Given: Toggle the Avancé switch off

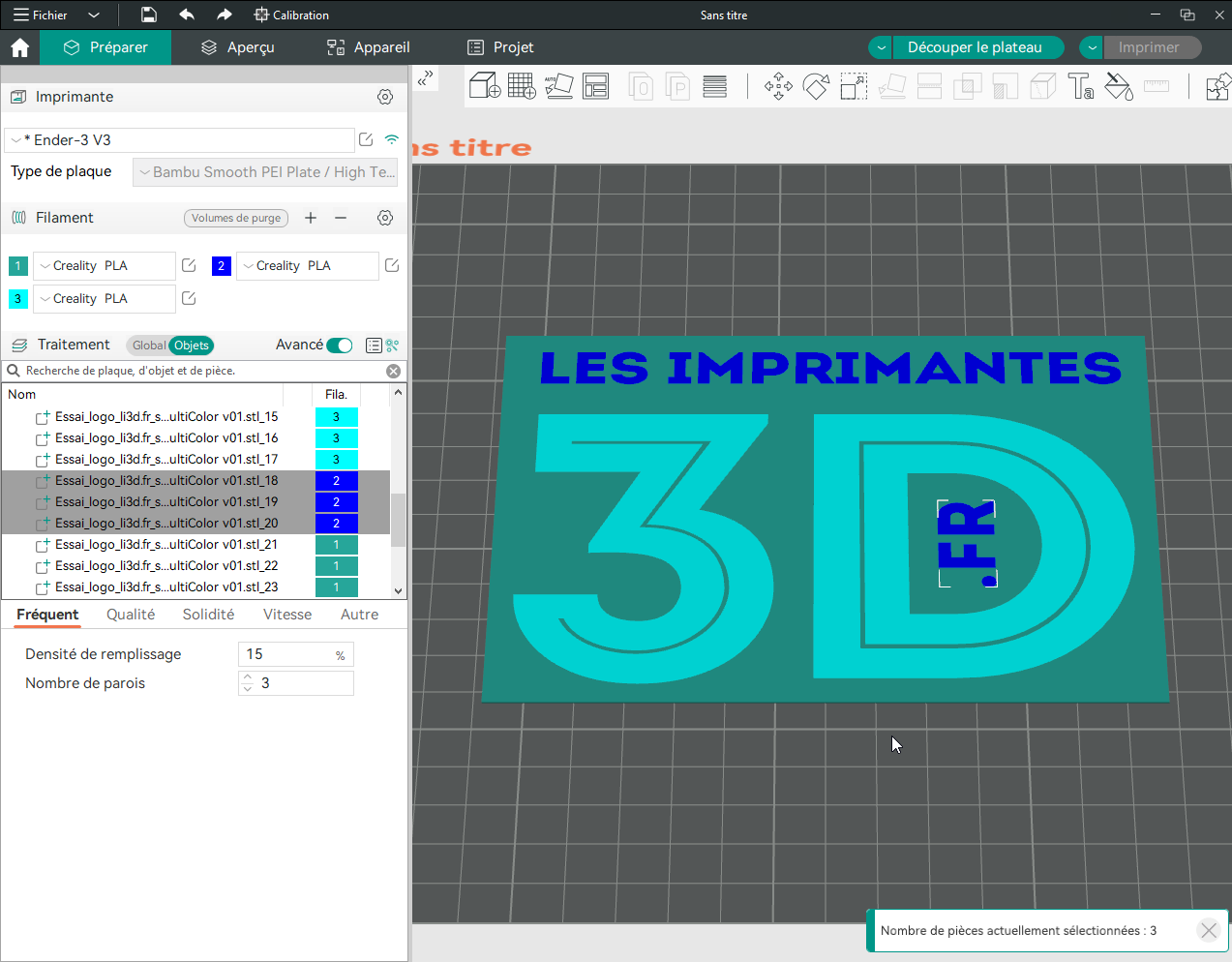Looking at the screenshot, I should [340, 346].
